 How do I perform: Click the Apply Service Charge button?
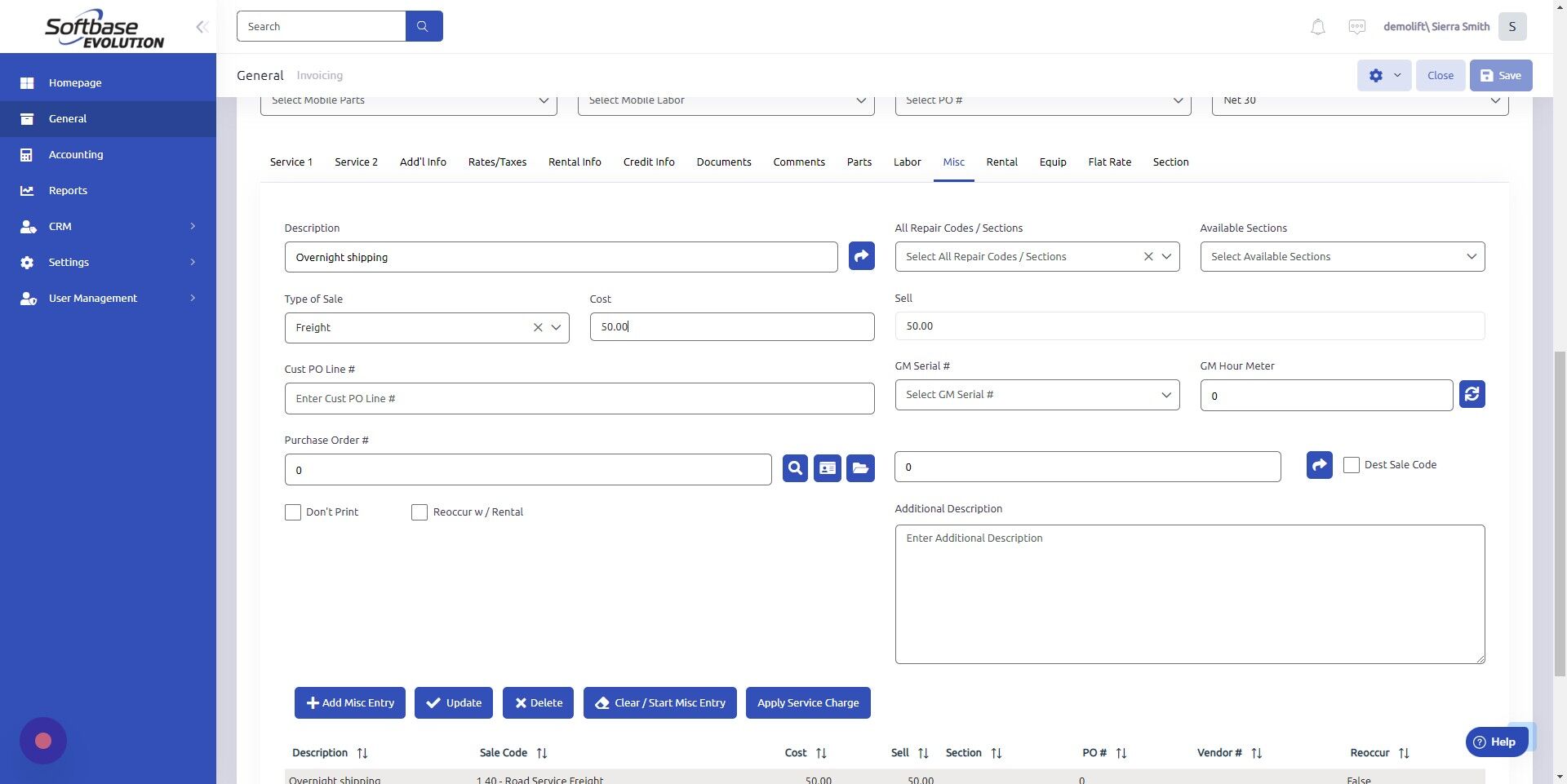pos(807,702)
